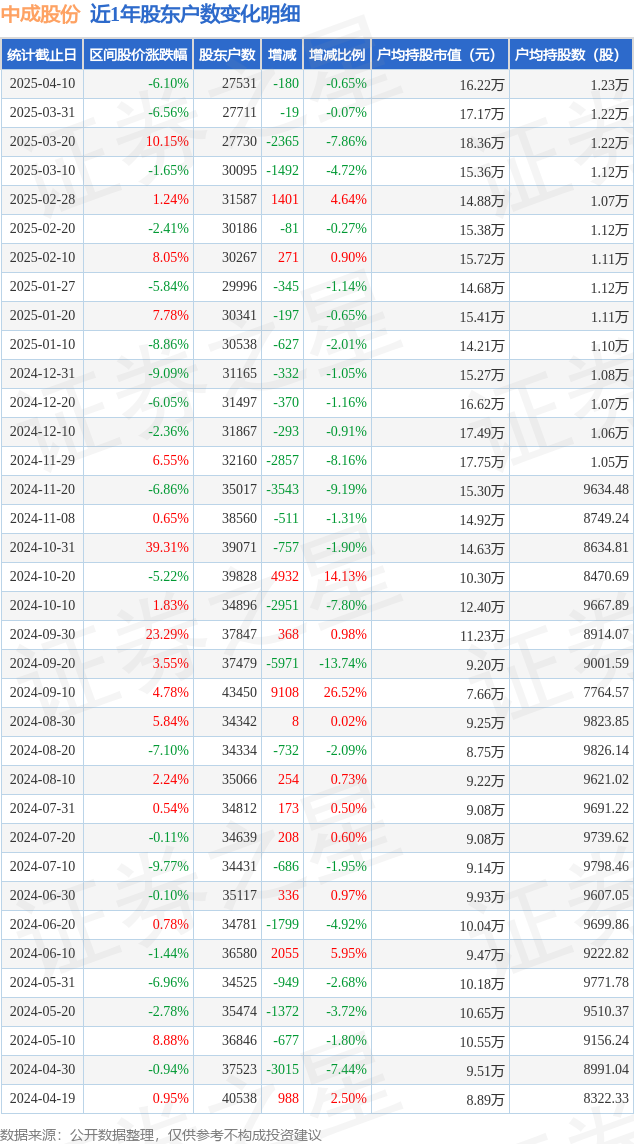634x1144 pixels.
Task: Click the -13.74% change ratio cell
Action: (337, 664)
